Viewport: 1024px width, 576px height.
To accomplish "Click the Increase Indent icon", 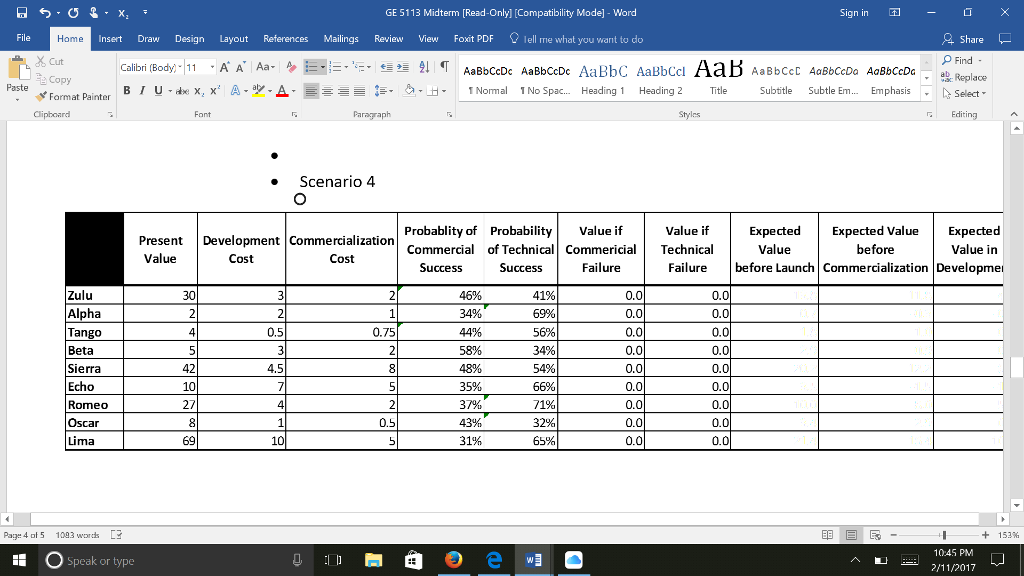I will pyautogui.click(x=403, y=67).
